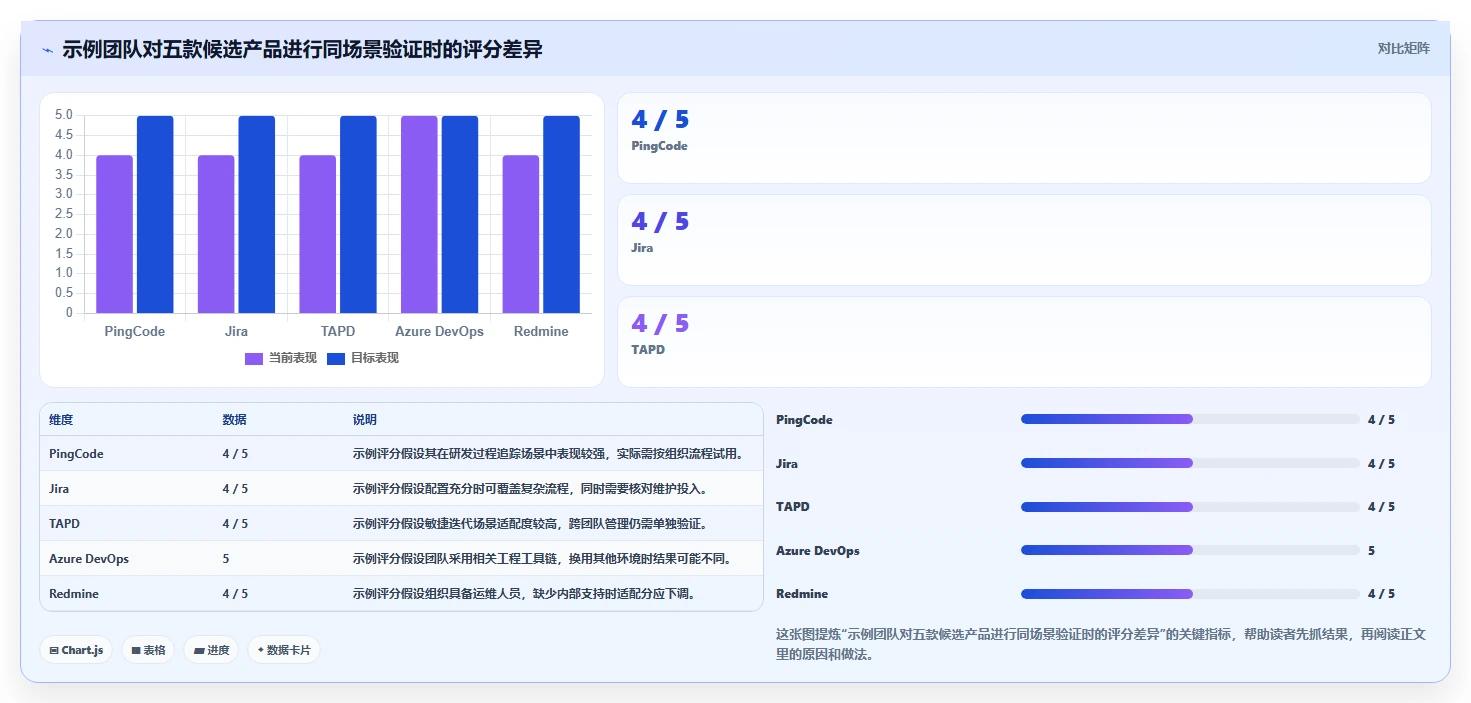
Task: Click Redmine label beside its progress bar
Action: click(802, 594)
